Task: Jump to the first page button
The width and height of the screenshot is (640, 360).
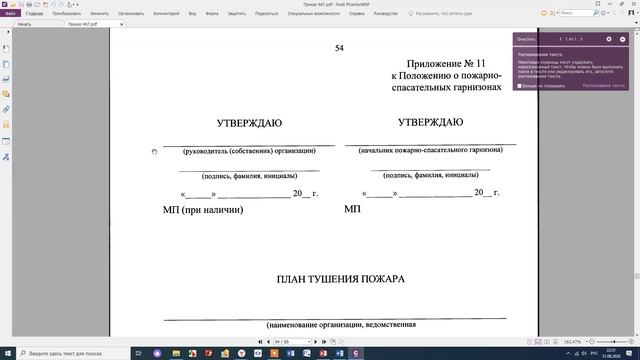Action: pyautogui.click(x=260, y=342)
